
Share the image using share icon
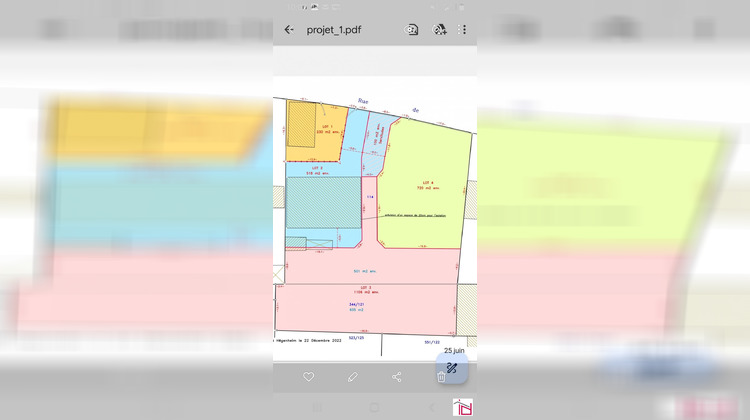tap(397, 377)
